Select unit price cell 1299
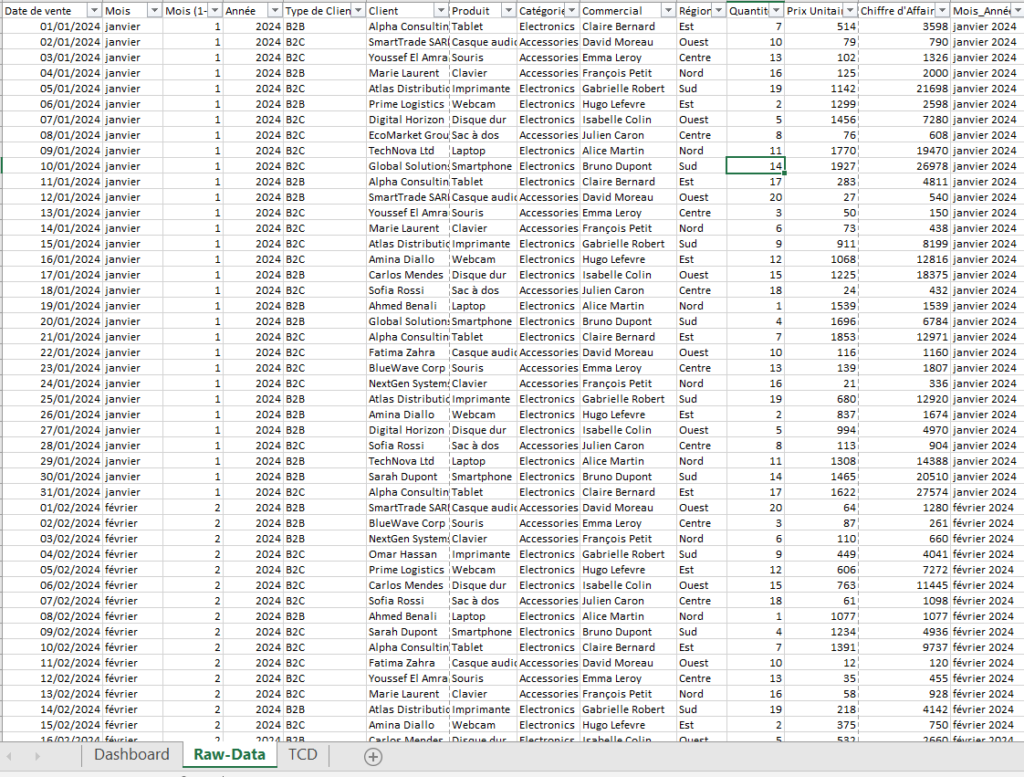Screen dimensions: 1024x777 tap(821, 104)
